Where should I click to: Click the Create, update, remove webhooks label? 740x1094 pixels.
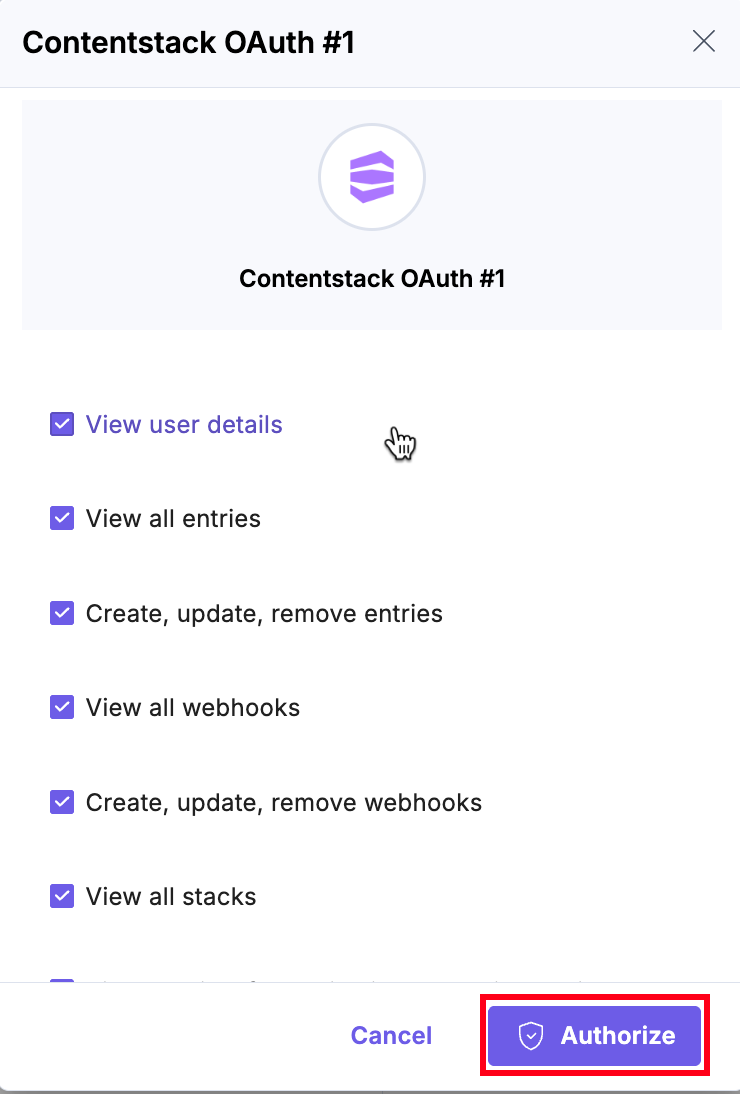coord(284,802)
